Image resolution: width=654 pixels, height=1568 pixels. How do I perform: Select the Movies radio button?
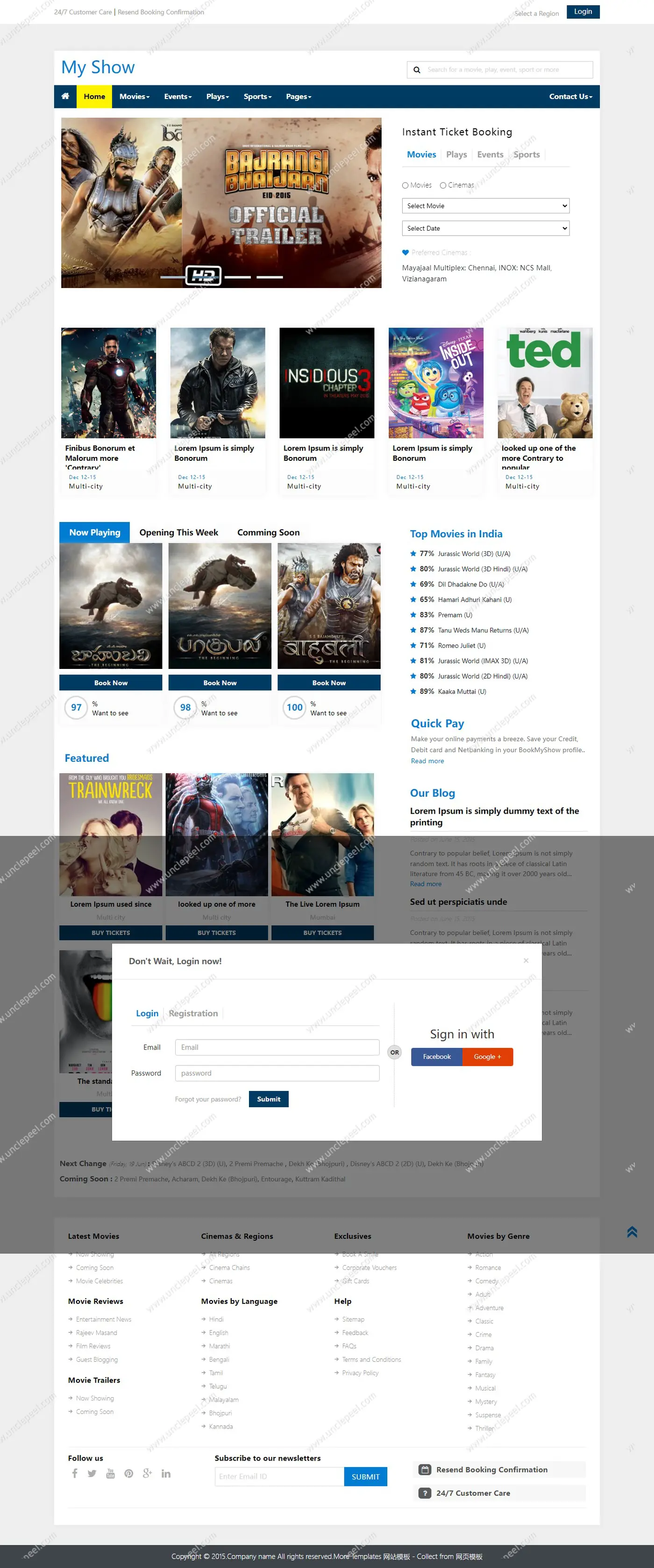tap(405, 185)
